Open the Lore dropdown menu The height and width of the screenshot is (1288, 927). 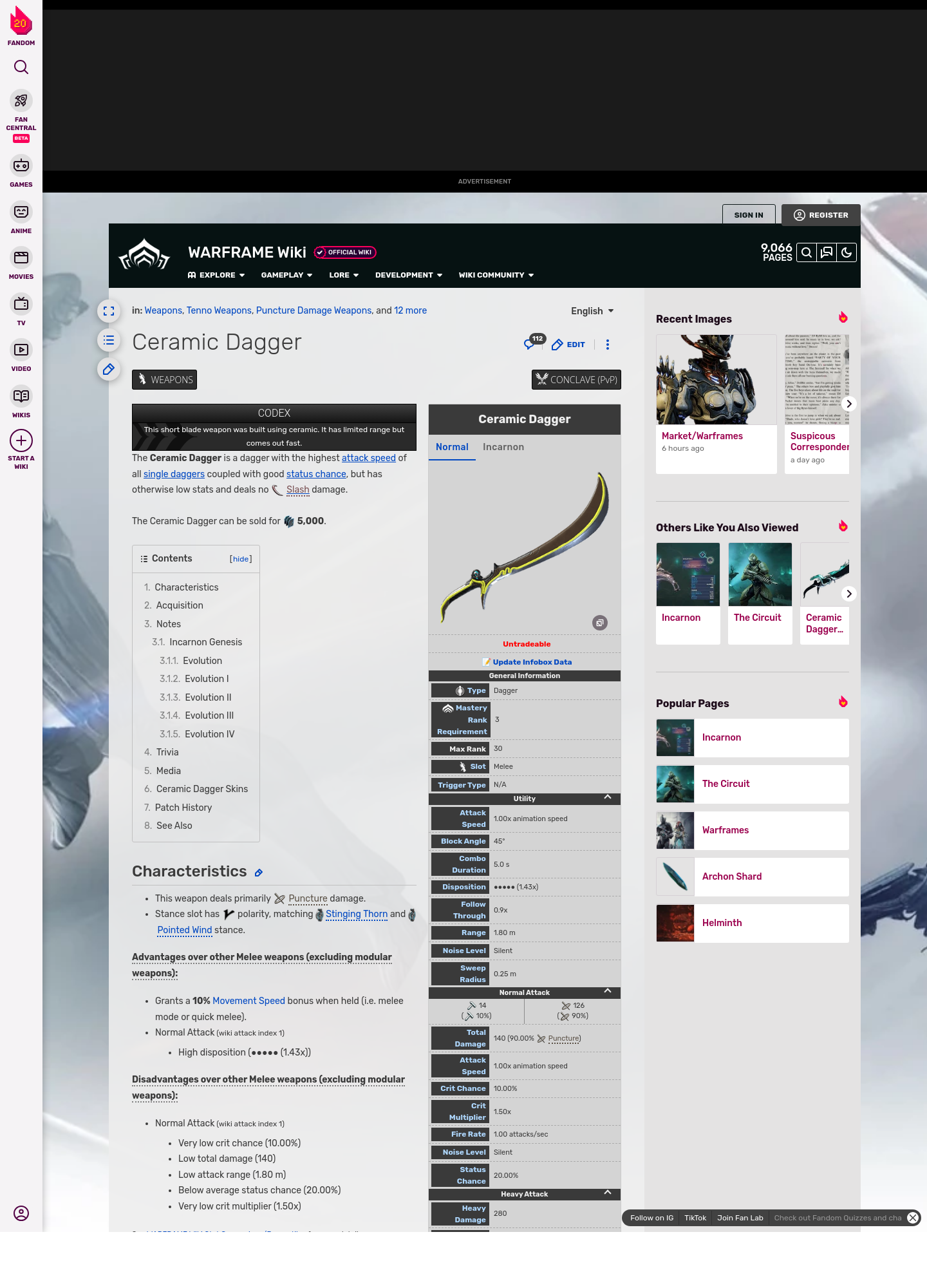coord(344,275)
